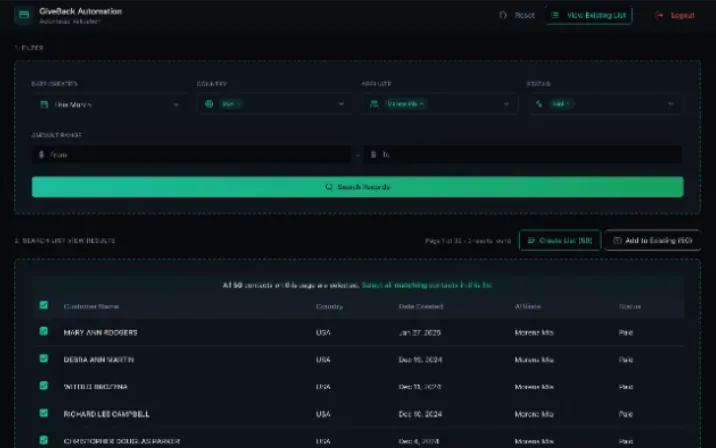
Task: Click the Affiliate column header
Action: coord(528,306)
